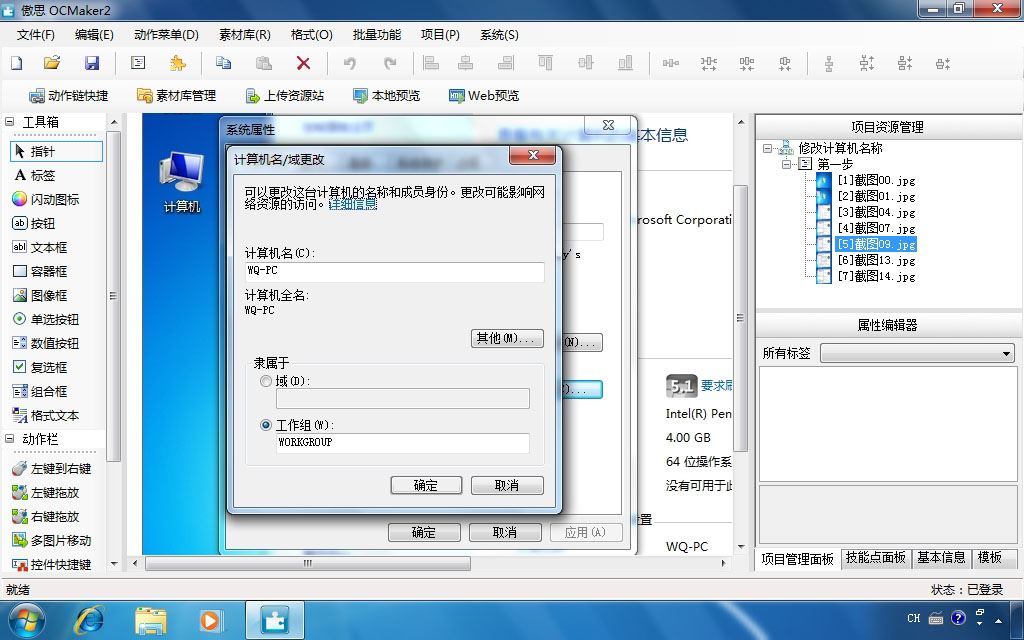Select the 数值按钮 tool
Viewport: 1024px width, 640px height.
coord(46,344)
